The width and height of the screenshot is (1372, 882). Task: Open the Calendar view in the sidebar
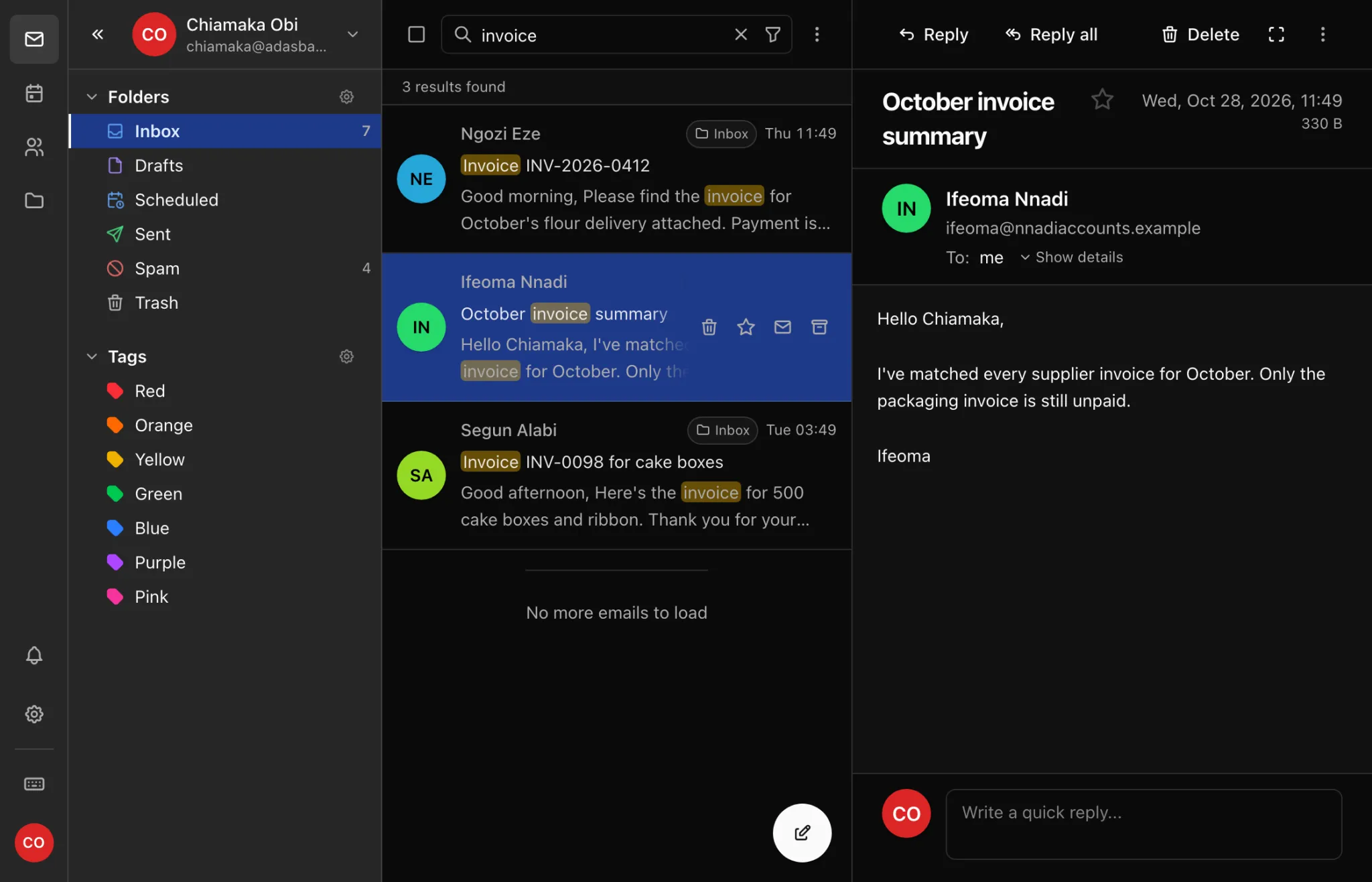click(x=34, y=93)
